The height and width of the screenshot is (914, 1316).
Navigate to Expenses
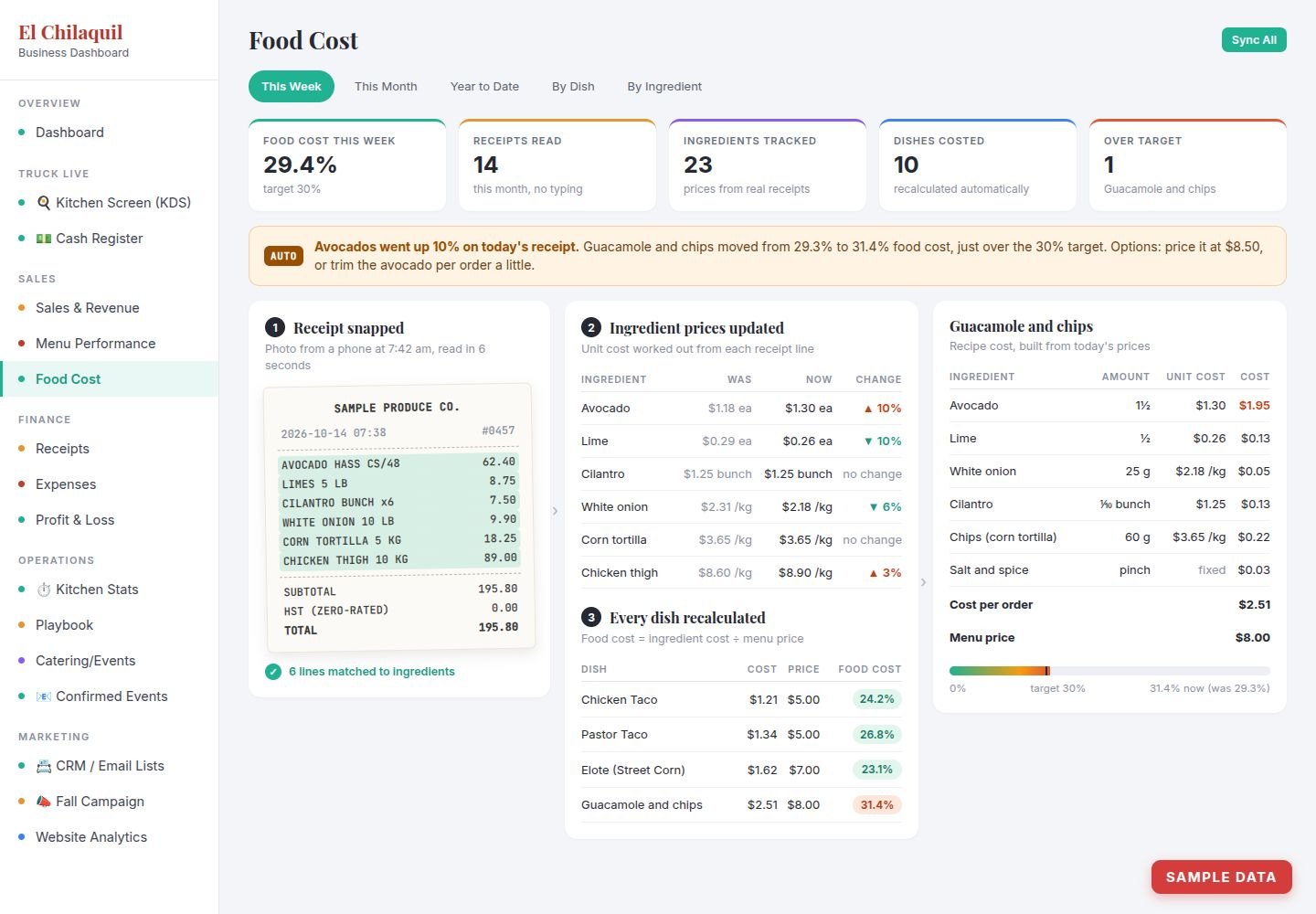[x=110, y=484]
